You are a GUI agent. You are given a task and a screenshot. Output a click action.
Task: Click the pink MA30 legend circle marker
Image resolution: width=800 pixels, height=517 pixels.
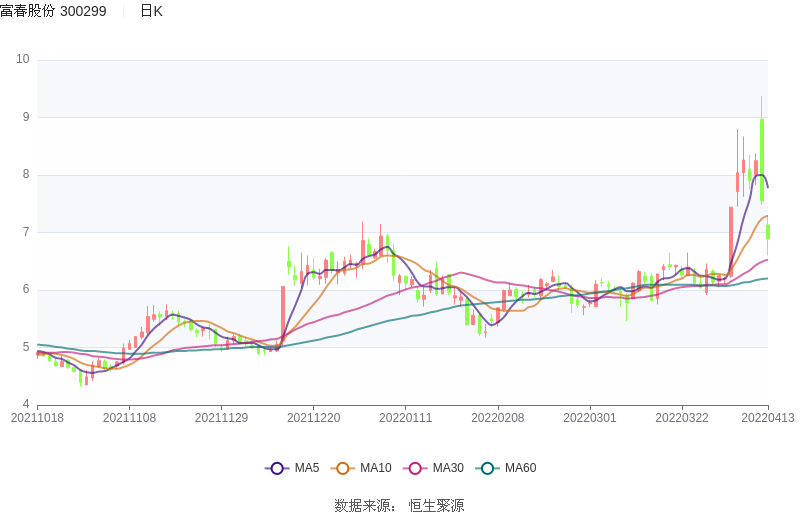tap(415, 468)
